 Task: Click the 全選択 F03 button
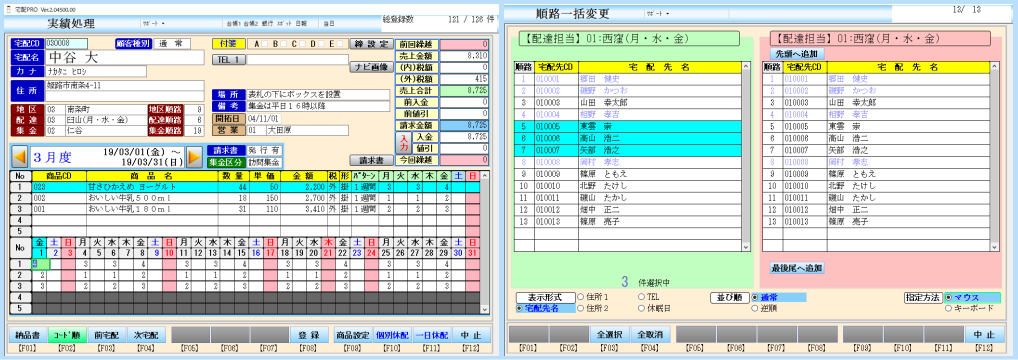[x=609, y=335]
